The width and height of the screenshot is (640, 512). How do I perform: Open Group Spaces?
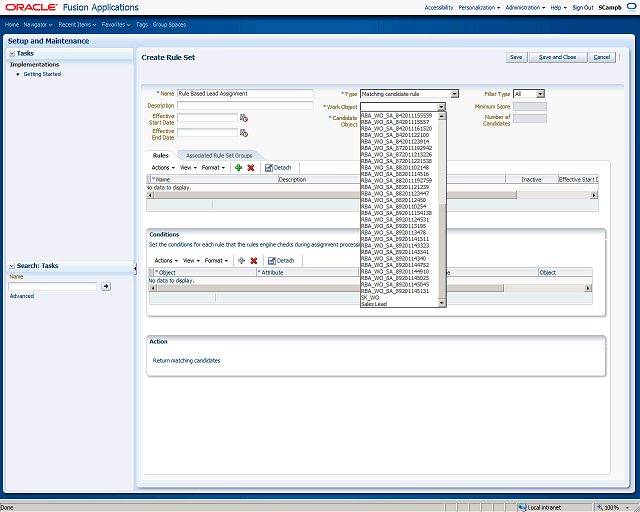point(169,24)
